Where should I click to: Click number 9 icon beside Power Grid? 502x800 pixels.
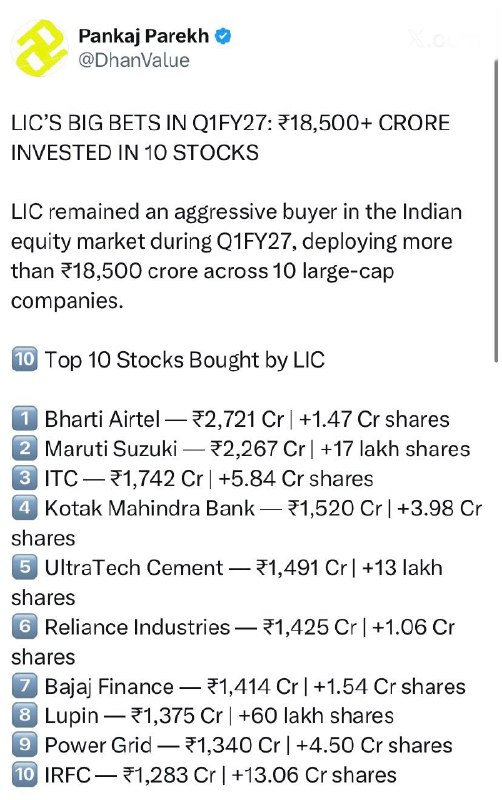pos(24,744)
